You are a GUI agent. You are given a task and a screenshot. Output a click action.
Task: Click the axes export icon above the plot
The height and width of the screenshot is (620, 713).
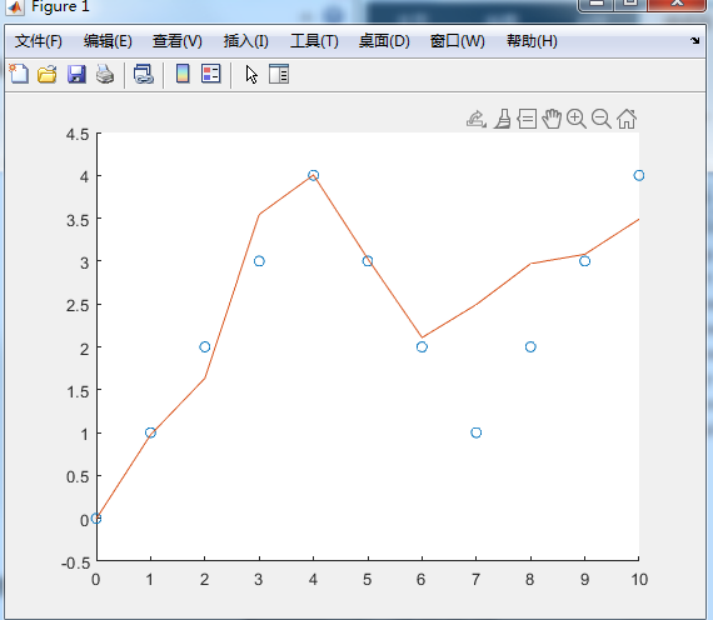476,119
